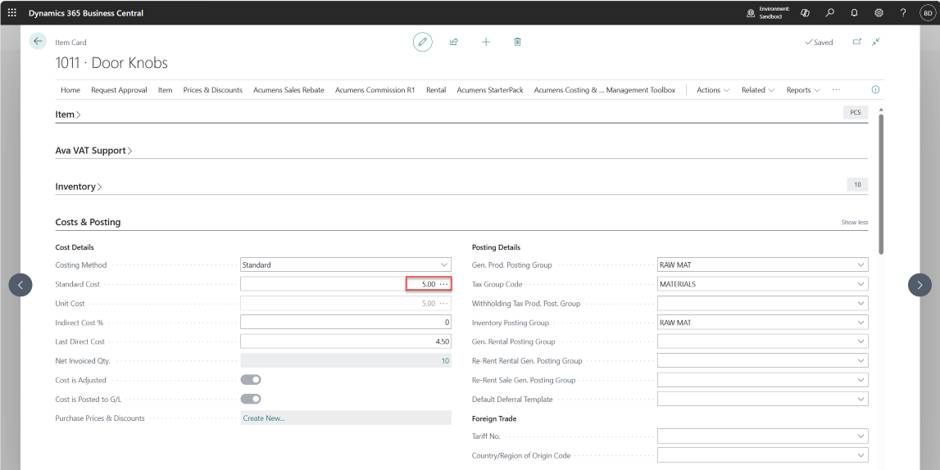Click the Indirect Cost % field
Image resolution: width=940 pixels, height=470 pixels.
(346, 323)
